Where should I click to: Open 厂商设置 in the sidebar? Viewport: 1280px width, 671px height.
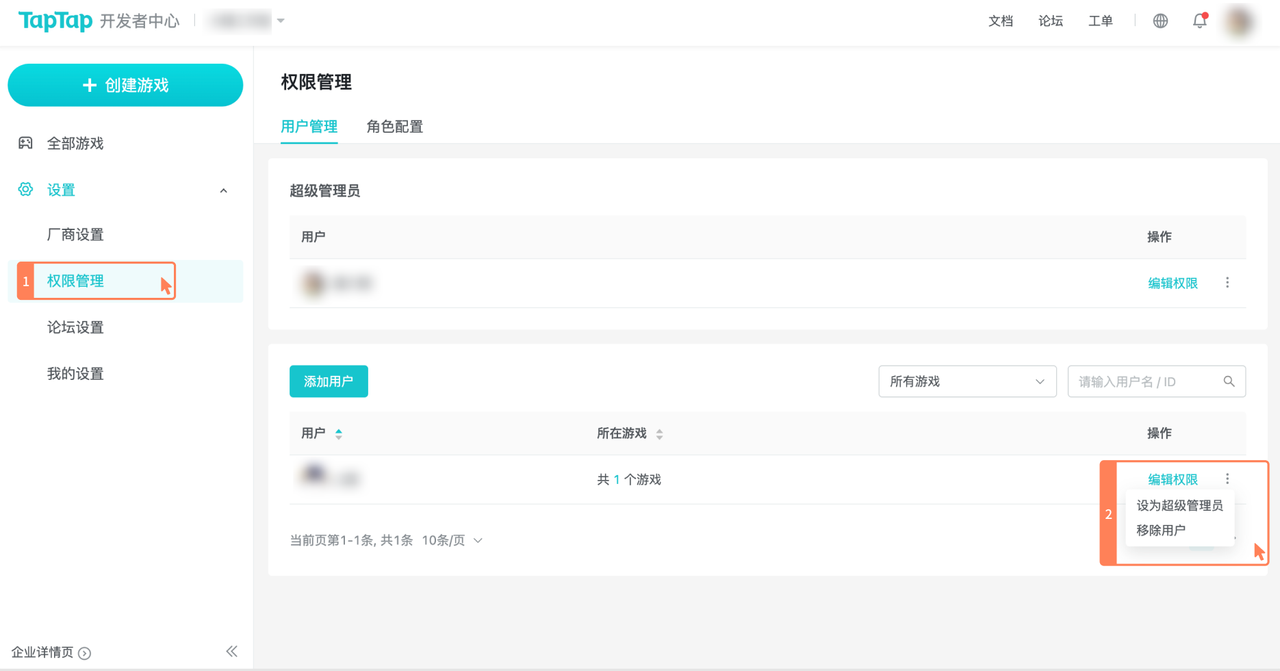pos(75,235)
